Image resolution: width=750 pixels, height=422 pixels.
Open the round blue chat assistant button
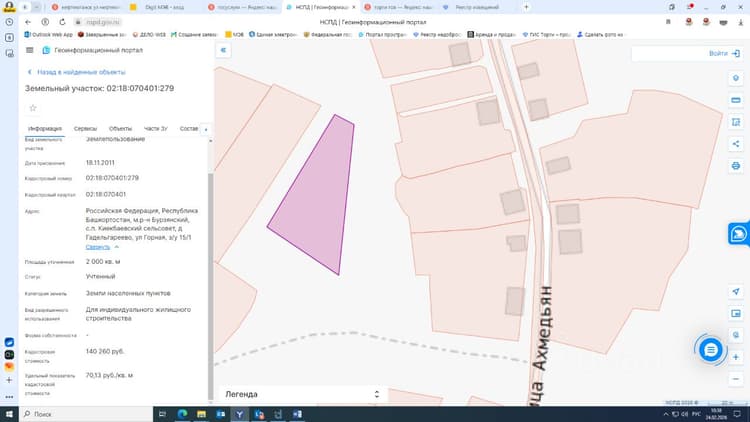click(710, 350)
